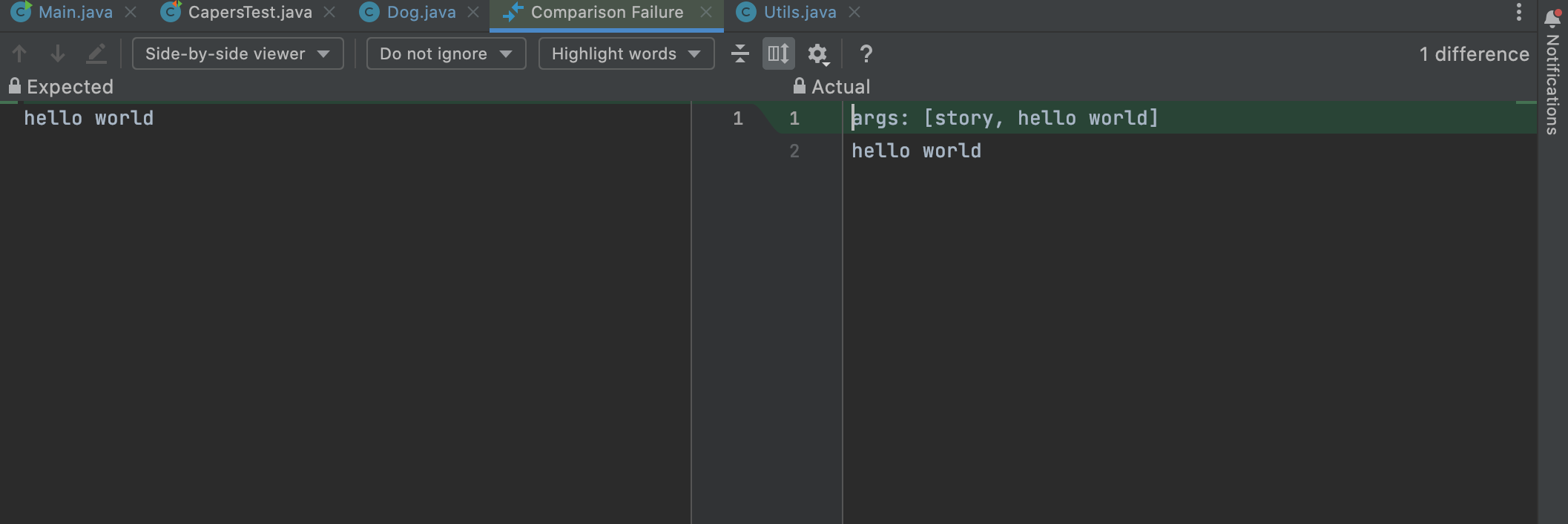Close the Comparison Failure tab

pyautogui.click(x=706, y=12)
